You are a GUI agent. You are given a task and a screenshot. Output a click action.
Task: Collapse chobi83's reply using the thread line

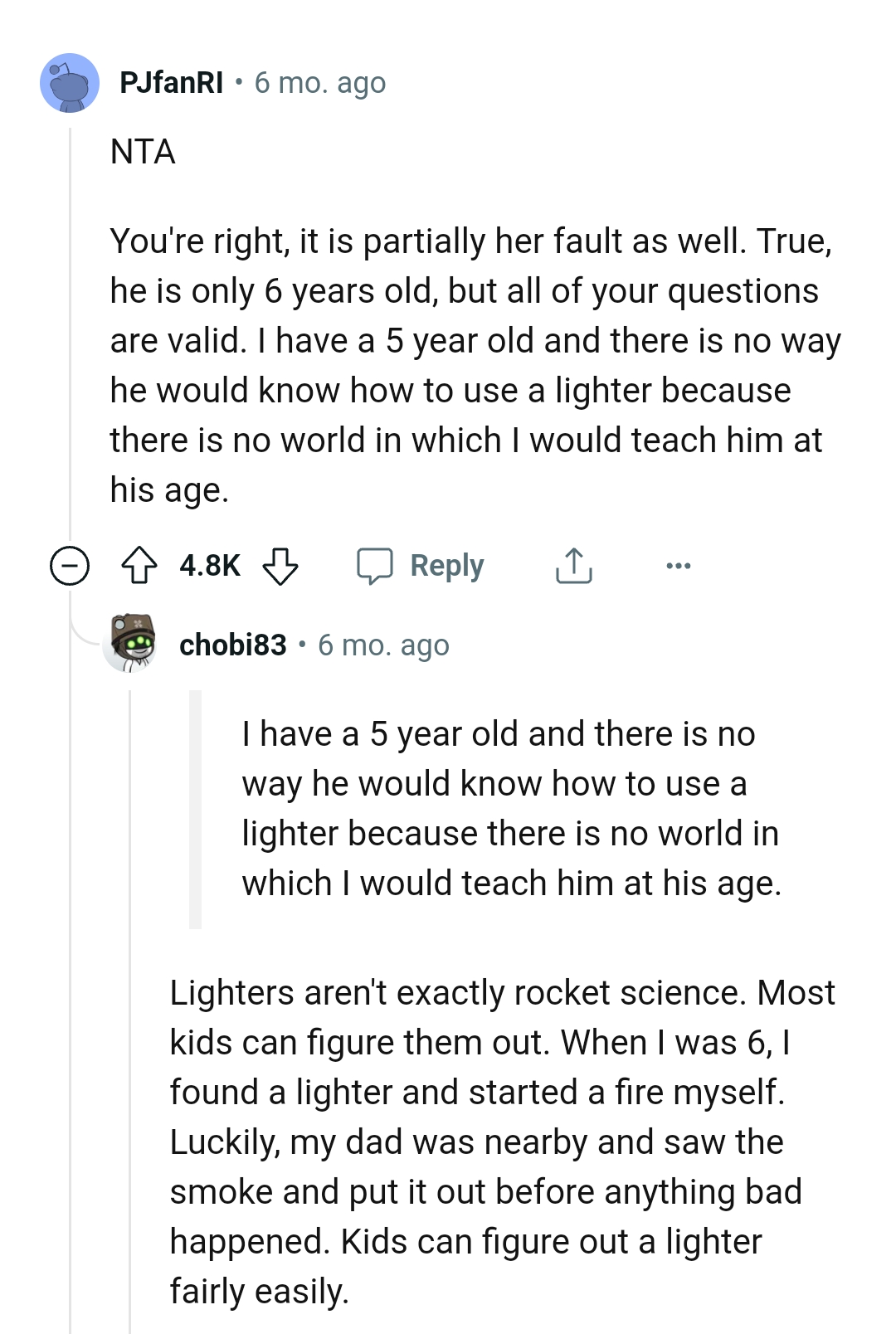[133, 996]
